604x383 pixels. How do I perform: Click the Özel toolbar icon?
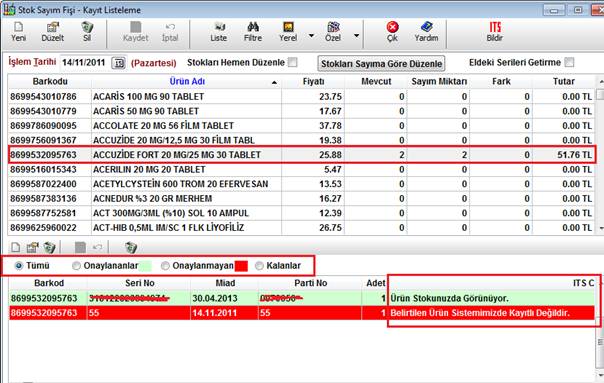333,27
